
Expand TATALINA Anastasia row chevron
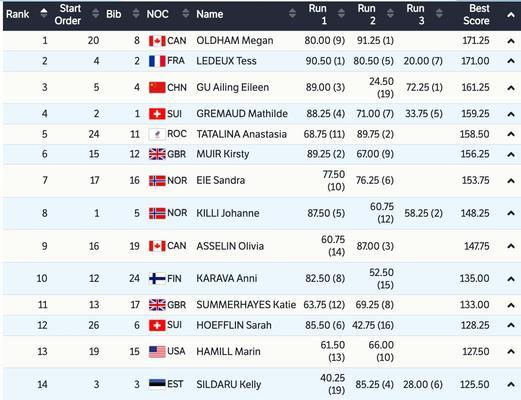point(511,135)
